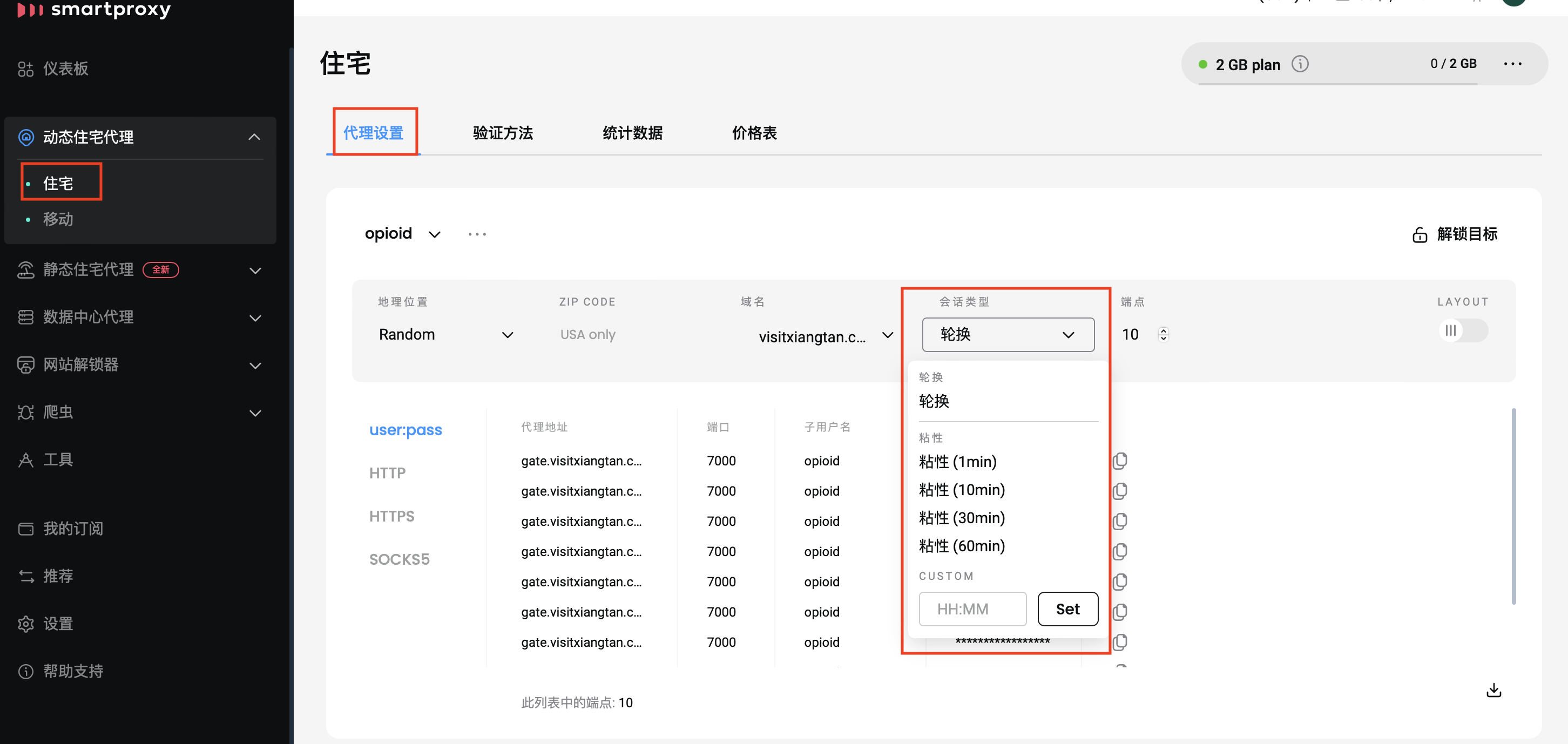Copy the first endpoint row

click(x=1120, y=461)
